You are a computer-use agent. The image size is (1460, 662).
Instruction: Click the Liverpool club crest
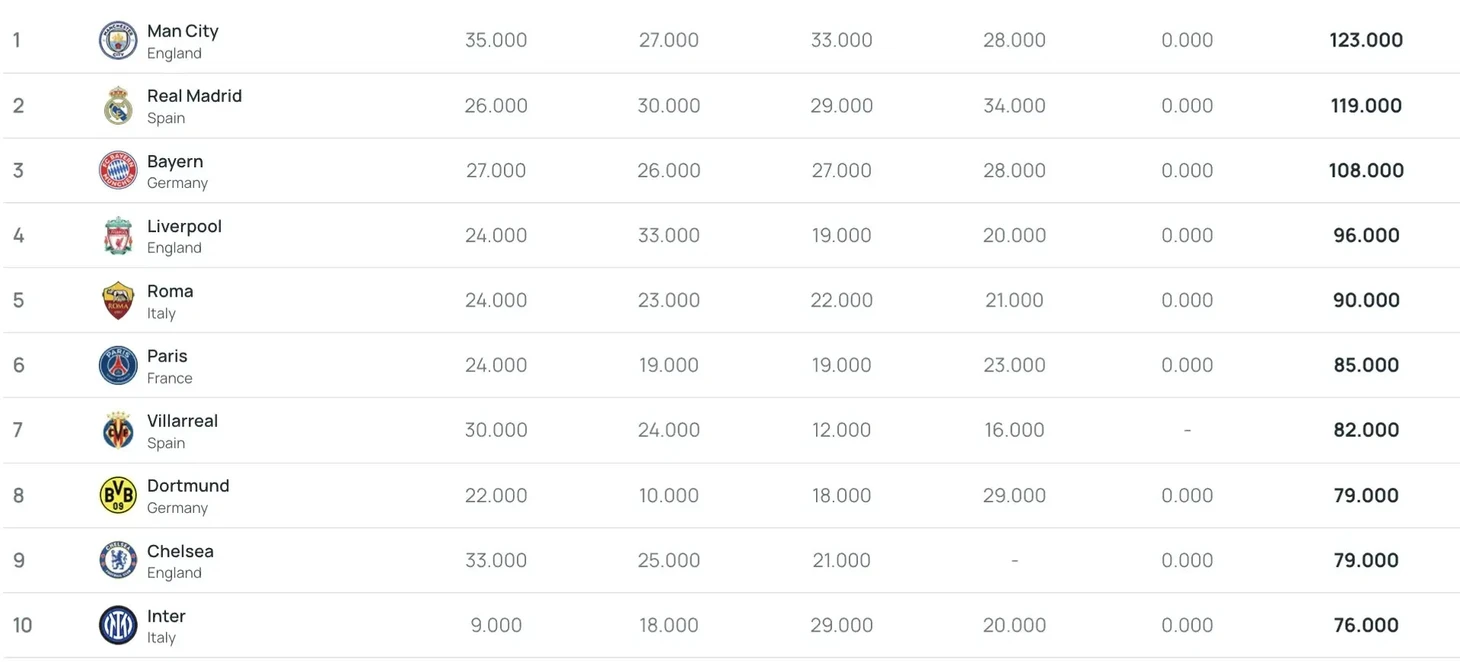click(118, 235)
